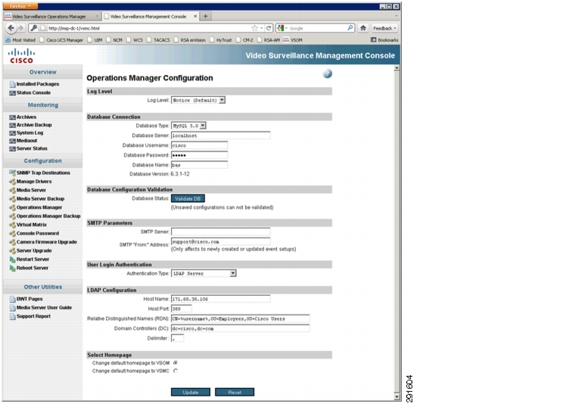576x408 pixels.
Task: Open the Server Status link
Action: [x=32, y=148]
